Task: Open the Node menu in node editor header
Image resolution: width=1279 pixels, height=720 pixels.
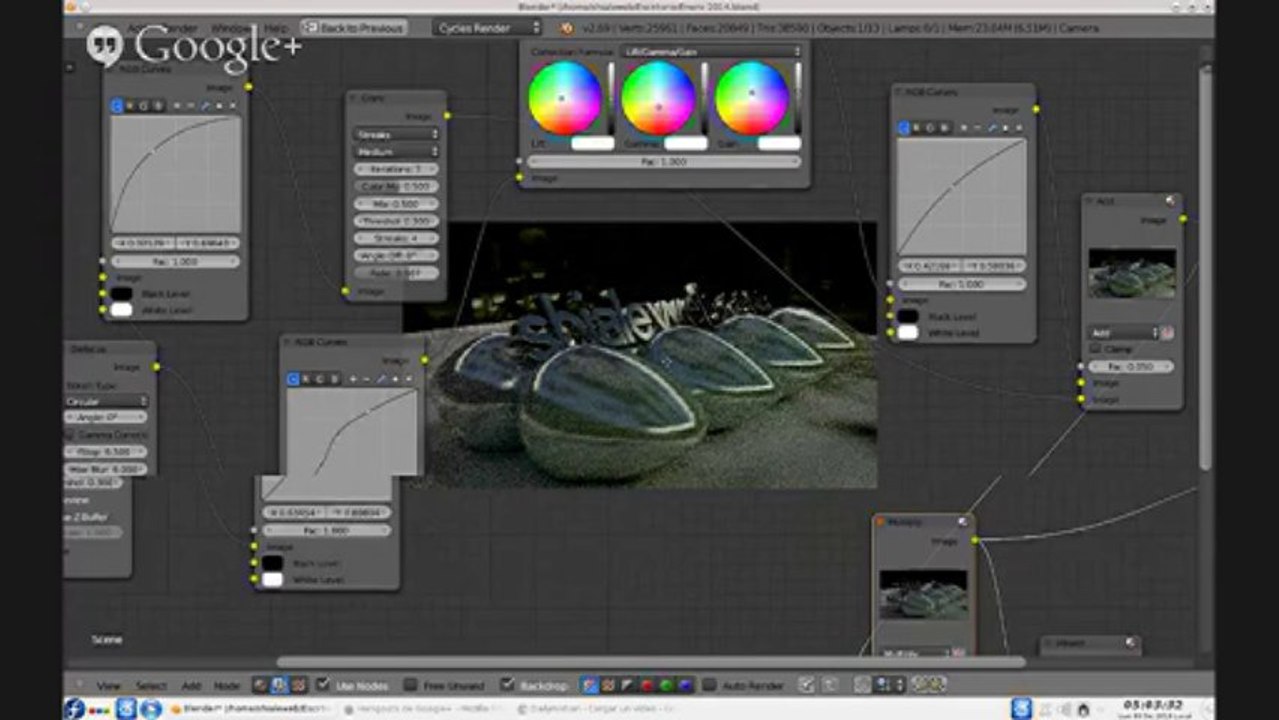Action: [x=227, y=686]
